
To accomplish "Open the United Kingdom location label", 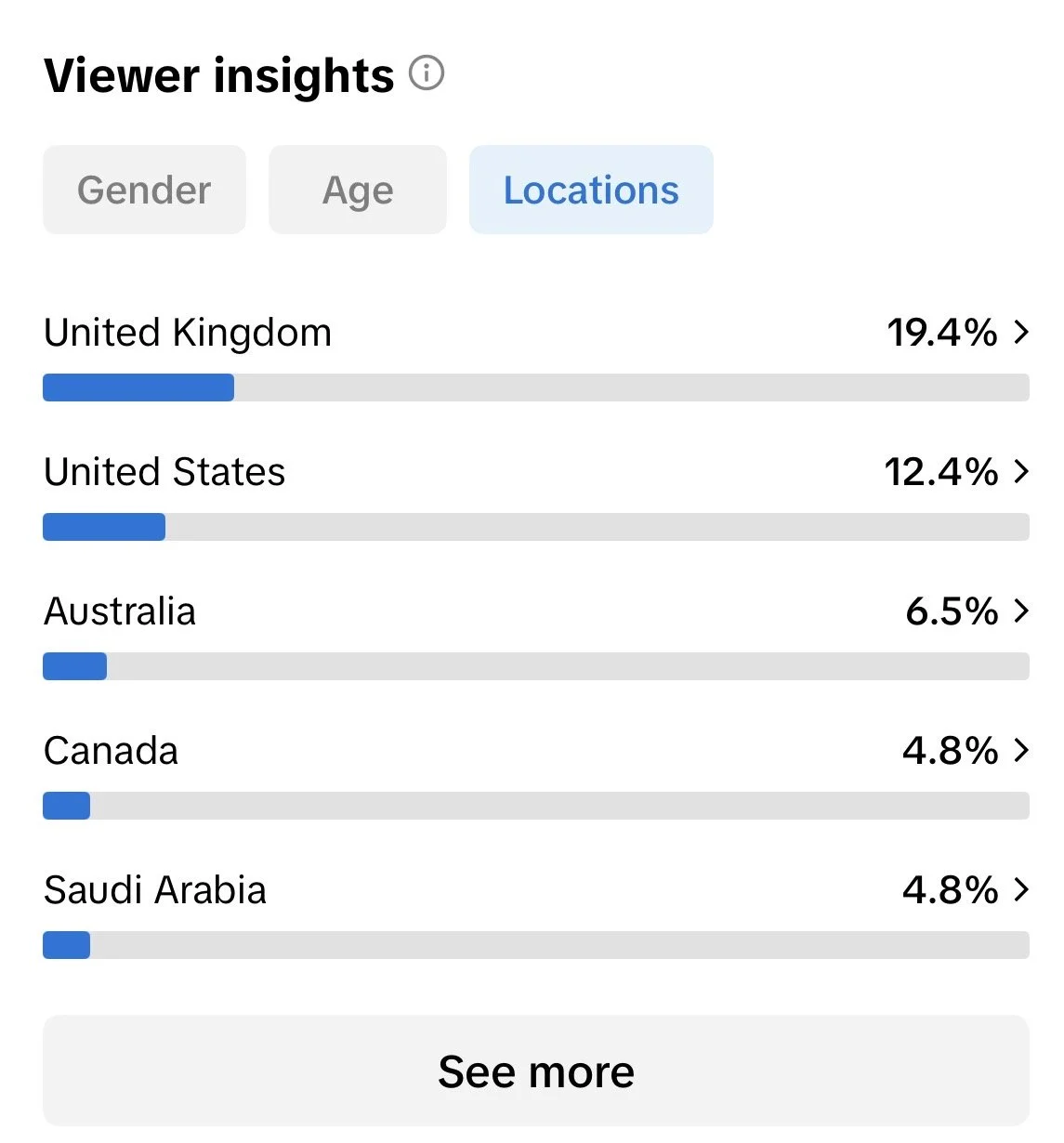I will (x=188, y=333).
